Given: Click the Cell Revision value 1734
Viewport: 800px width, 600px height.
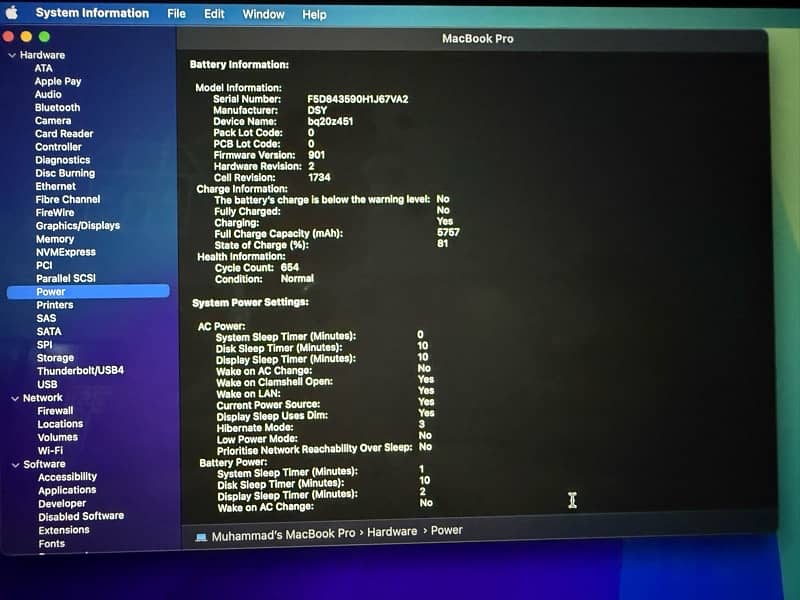Looking at the screenshot, I should coord(319,178).
